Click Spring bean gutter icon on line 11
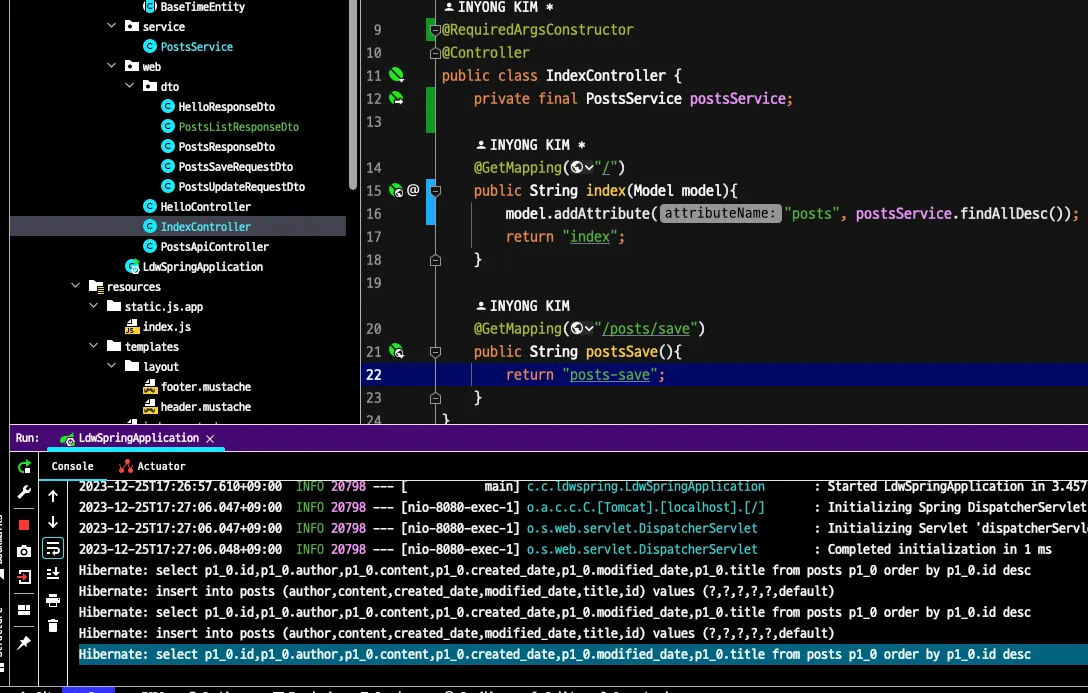The height and width of the screenshot is (693, 1088). [x=396, y=75]
